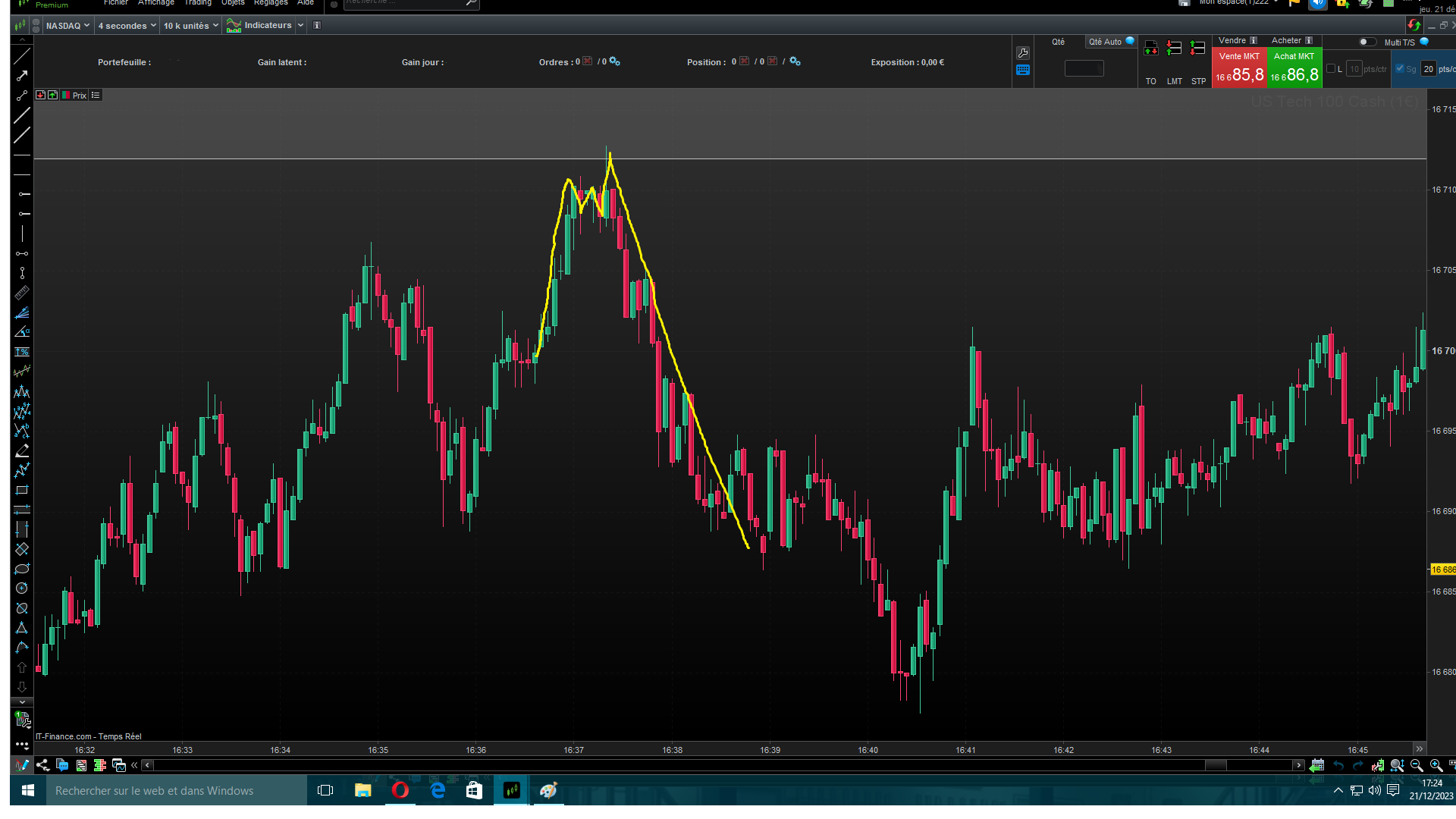Click the Qté quantity input field

[x=1084, y=69]
